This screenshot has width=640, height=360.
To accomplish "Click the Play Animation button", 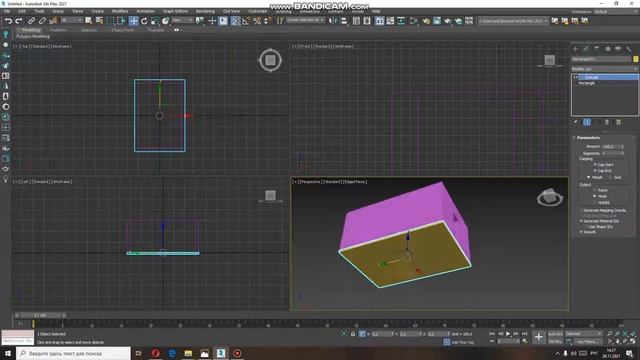I will click(508, 334).
